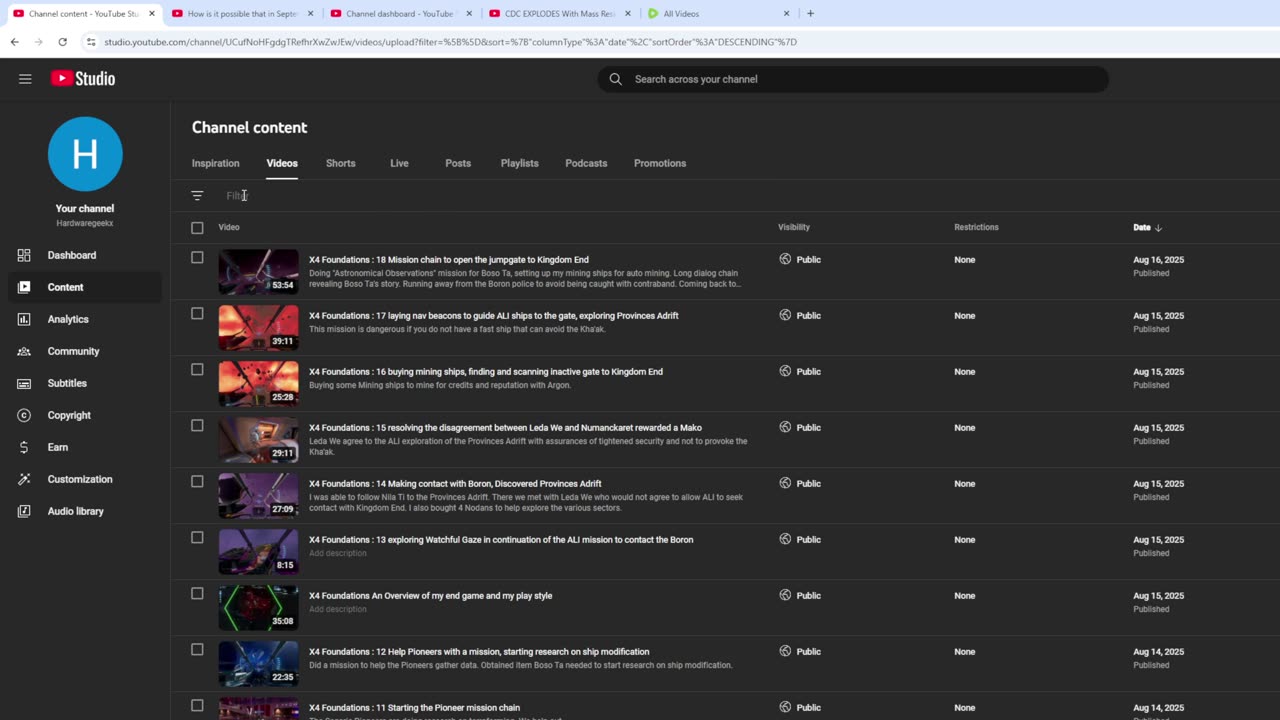Open the Analytics sidebar icon
Screen dimensions: 1280x720
[x=24, y=319]
